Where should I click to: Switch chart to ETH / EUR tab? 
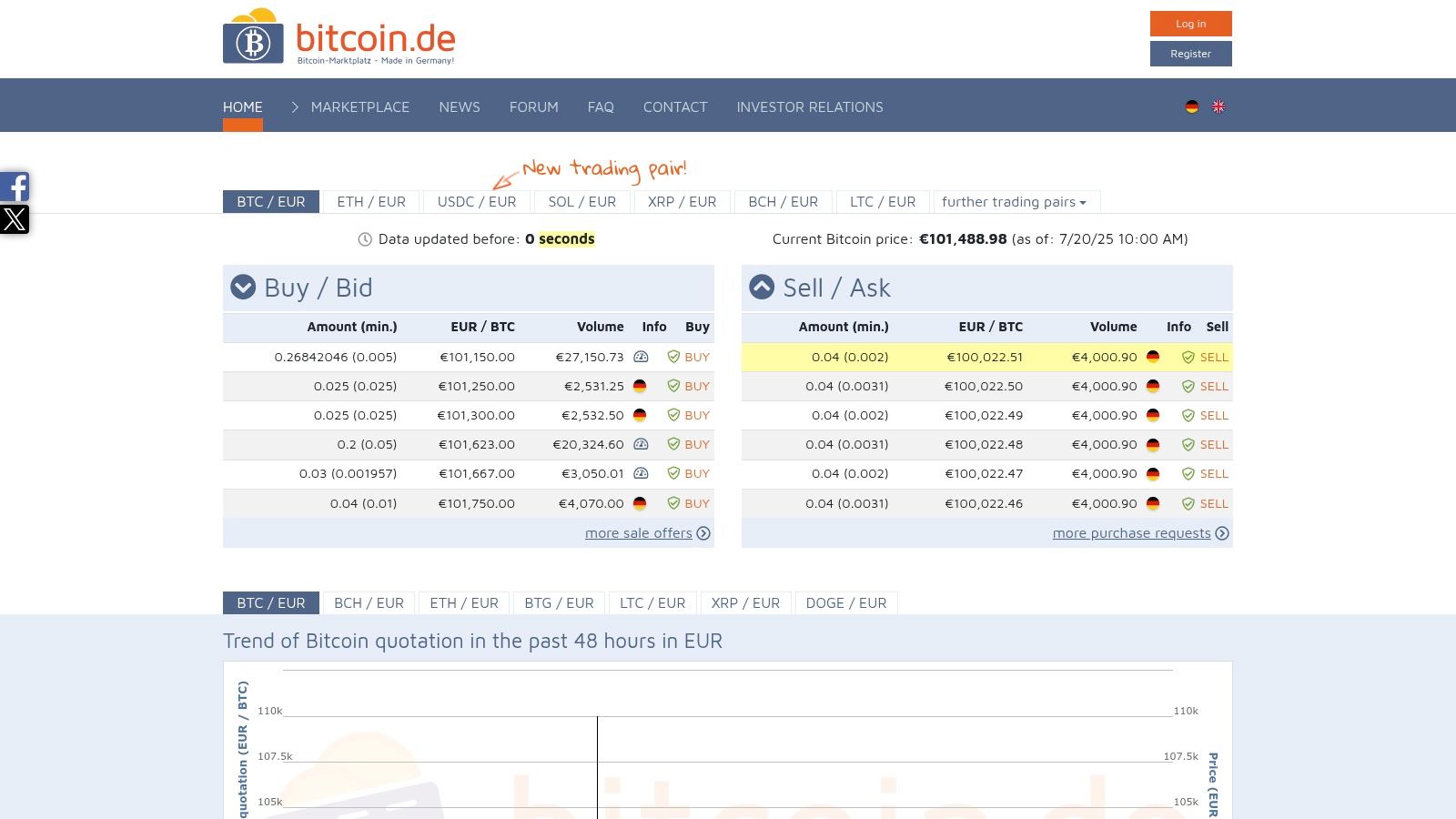point(464,603)
